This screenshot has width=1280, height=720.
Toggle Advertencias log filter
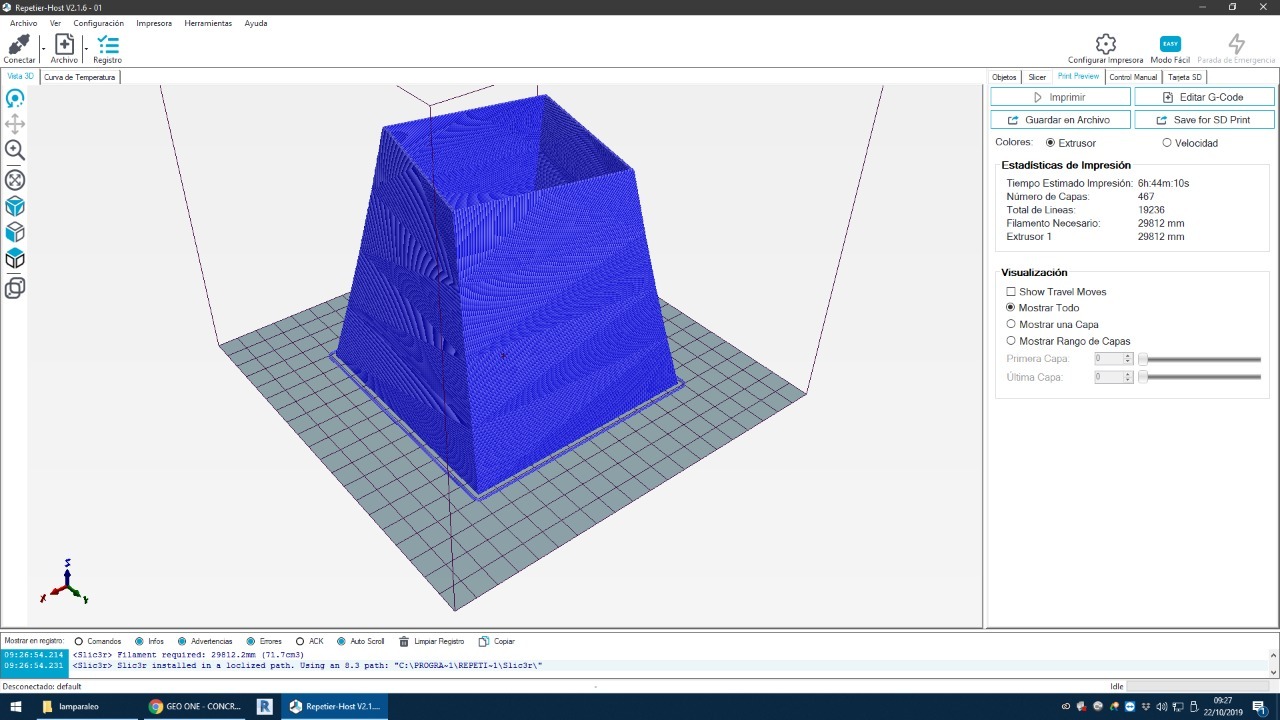182,641
